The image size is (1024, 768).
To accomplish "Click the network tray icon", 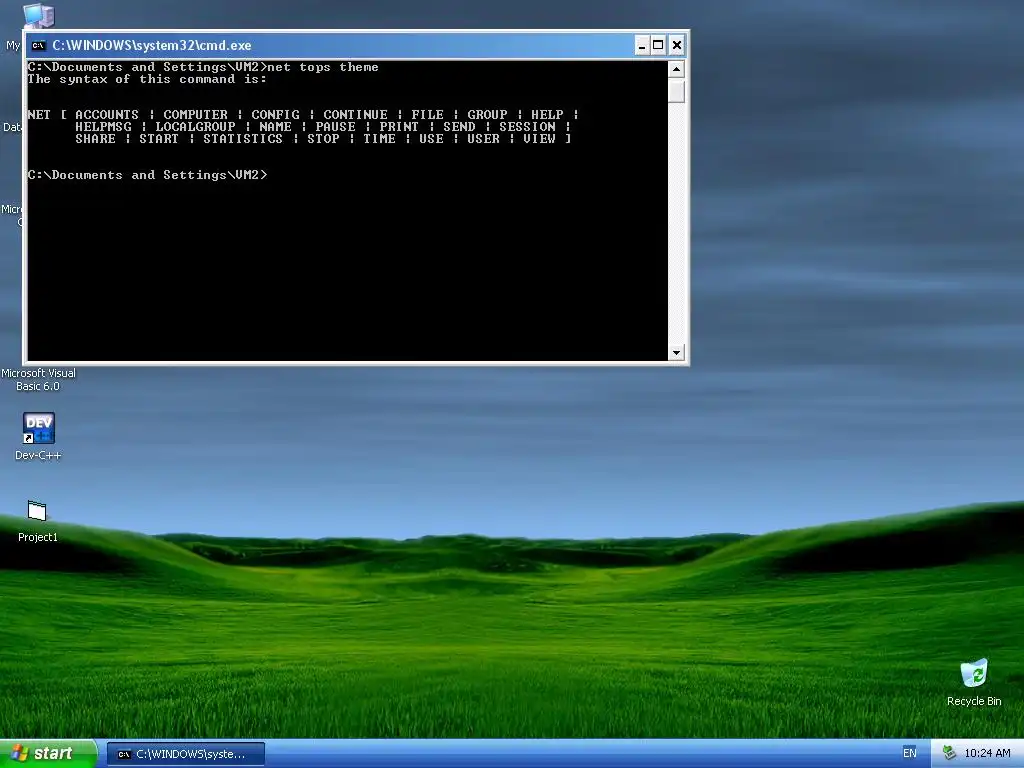I will coord(949,754).
